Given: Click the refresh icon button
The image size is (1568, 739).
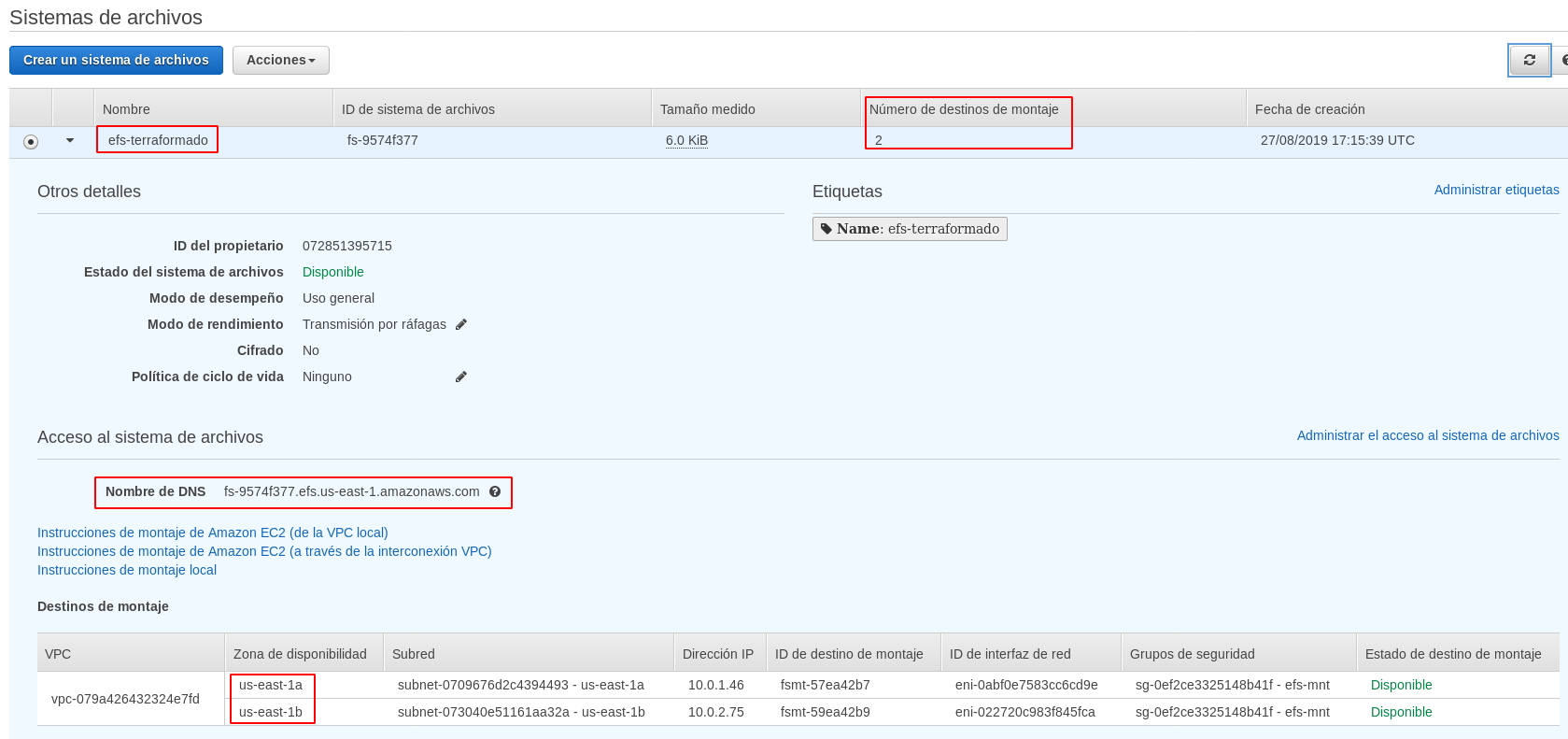Looking at the screenshot, I should [x=1529, y=60].
